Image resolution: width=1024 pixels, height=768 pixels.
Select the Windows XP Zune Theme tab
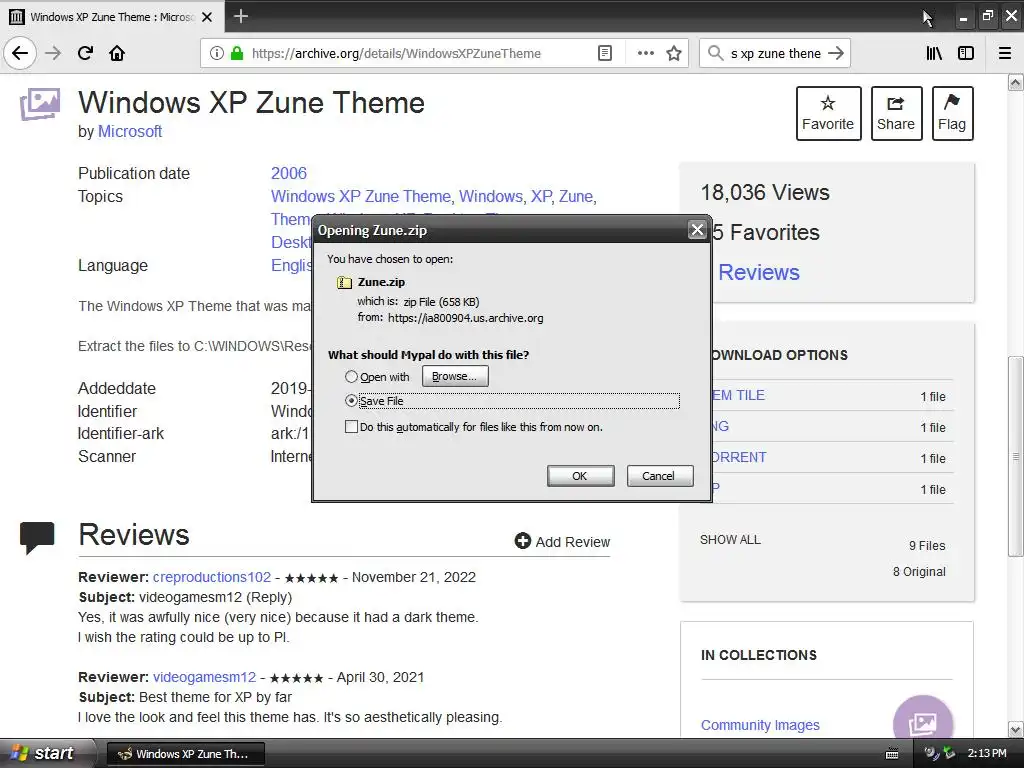(112, 17)
